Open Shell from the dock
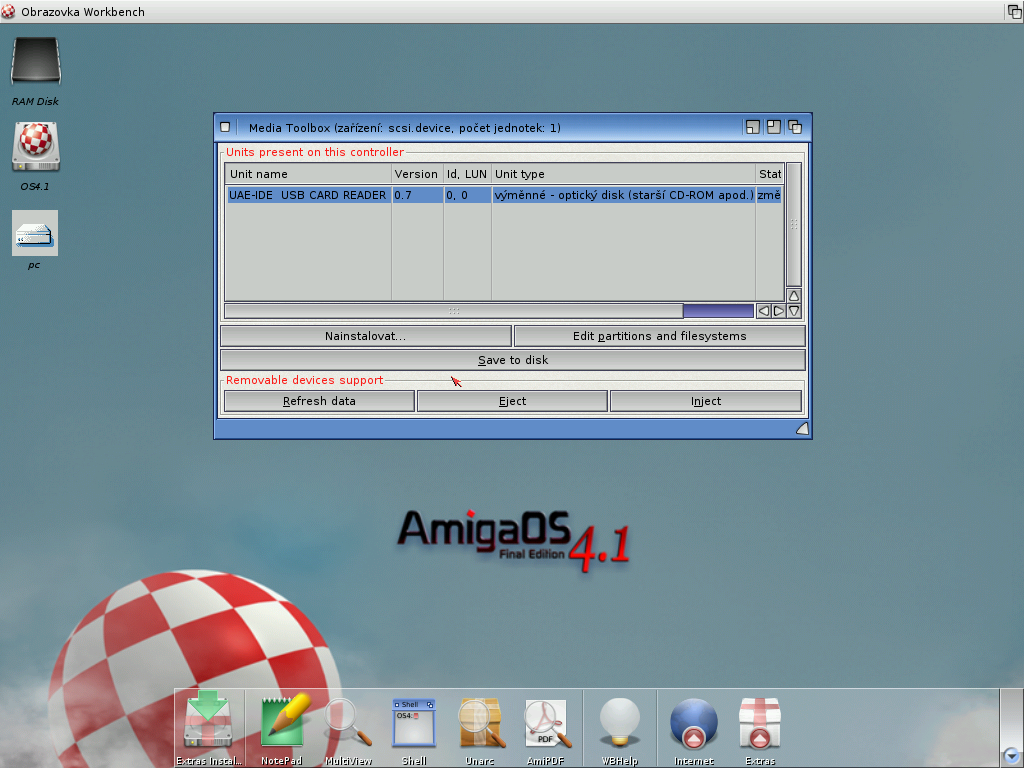Screen dimensions: 1024x768 pyautogui.click(x=414, y=722)
